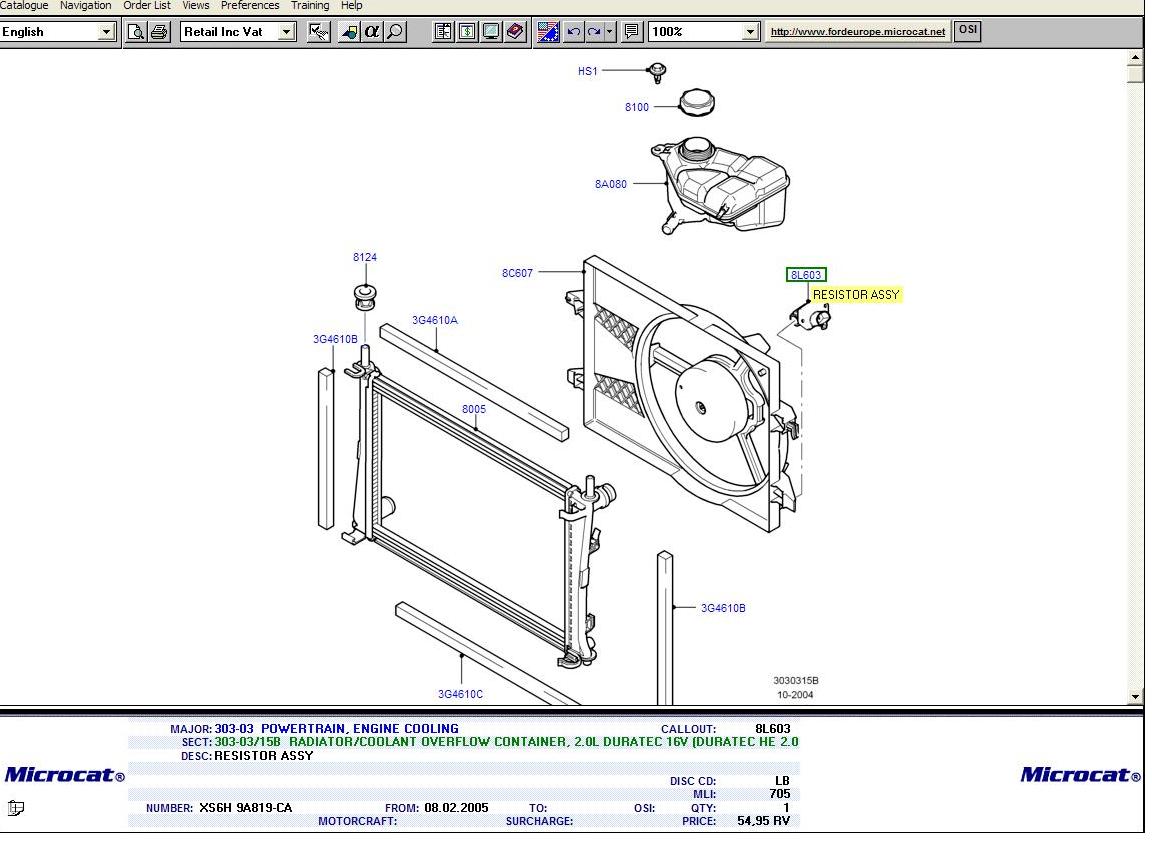Follow the fordeurope.microcat.net link
The width and height of the screenshot is (1152, 864).
tap(857, 32)
